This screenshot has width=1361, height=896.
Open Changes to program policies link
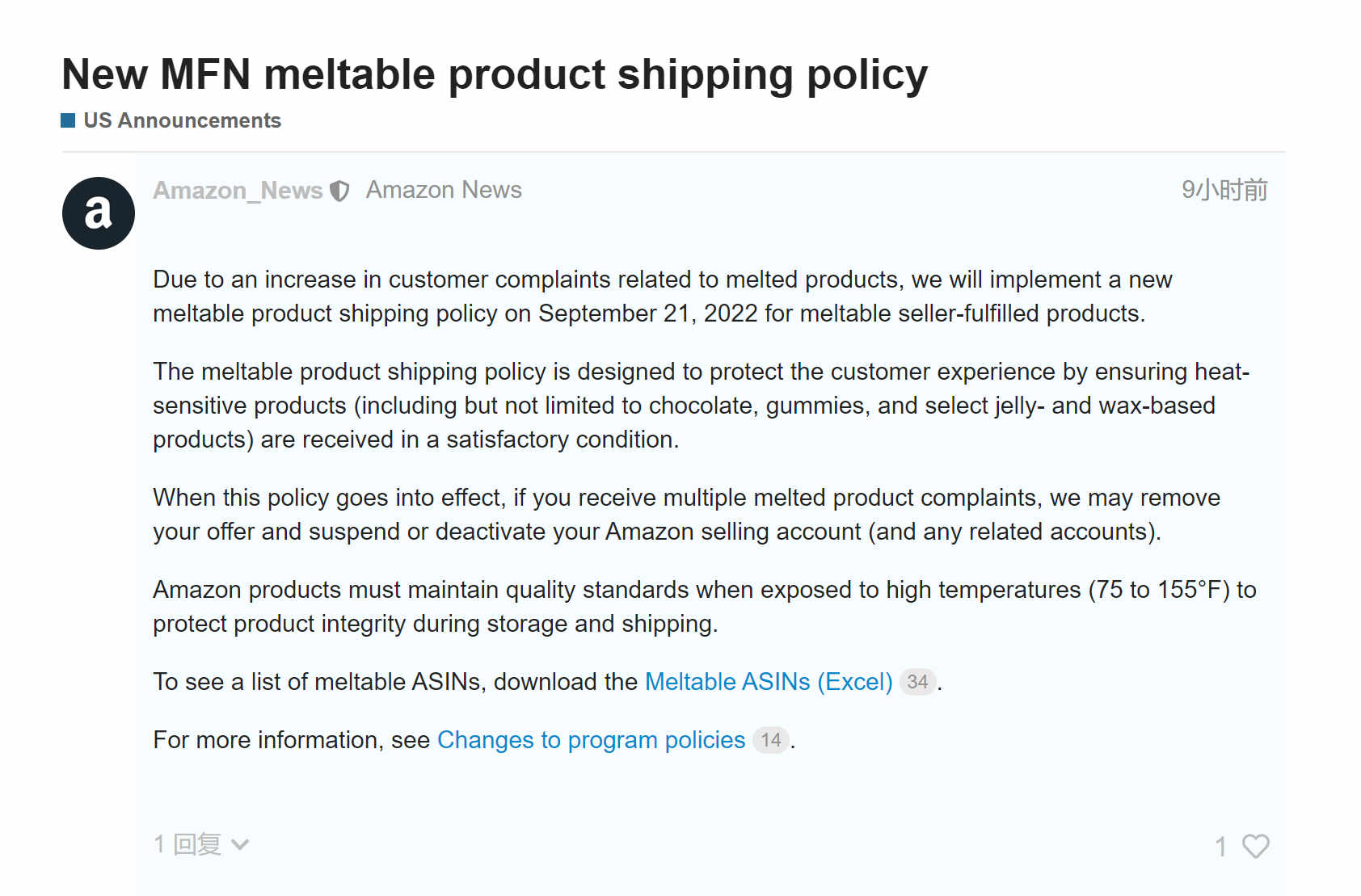click(591, 740)
